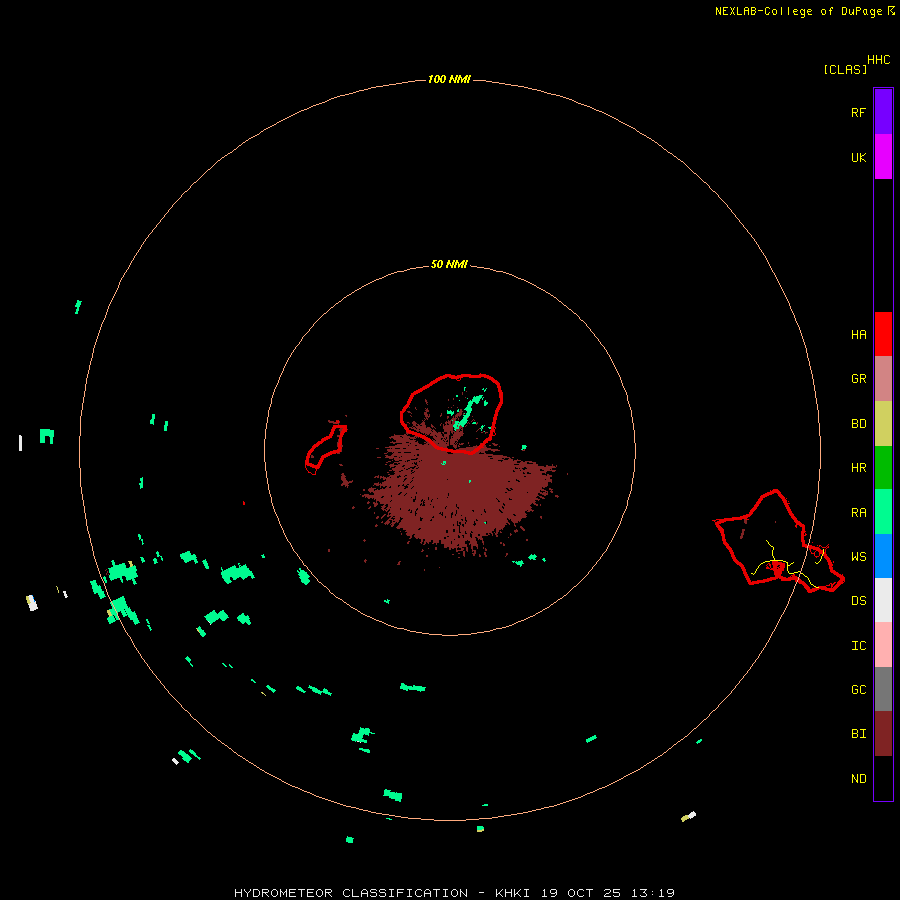The height and width of the screenshot is (900, 900).
Task: Click the UK legend label
Action: point(858,158)
